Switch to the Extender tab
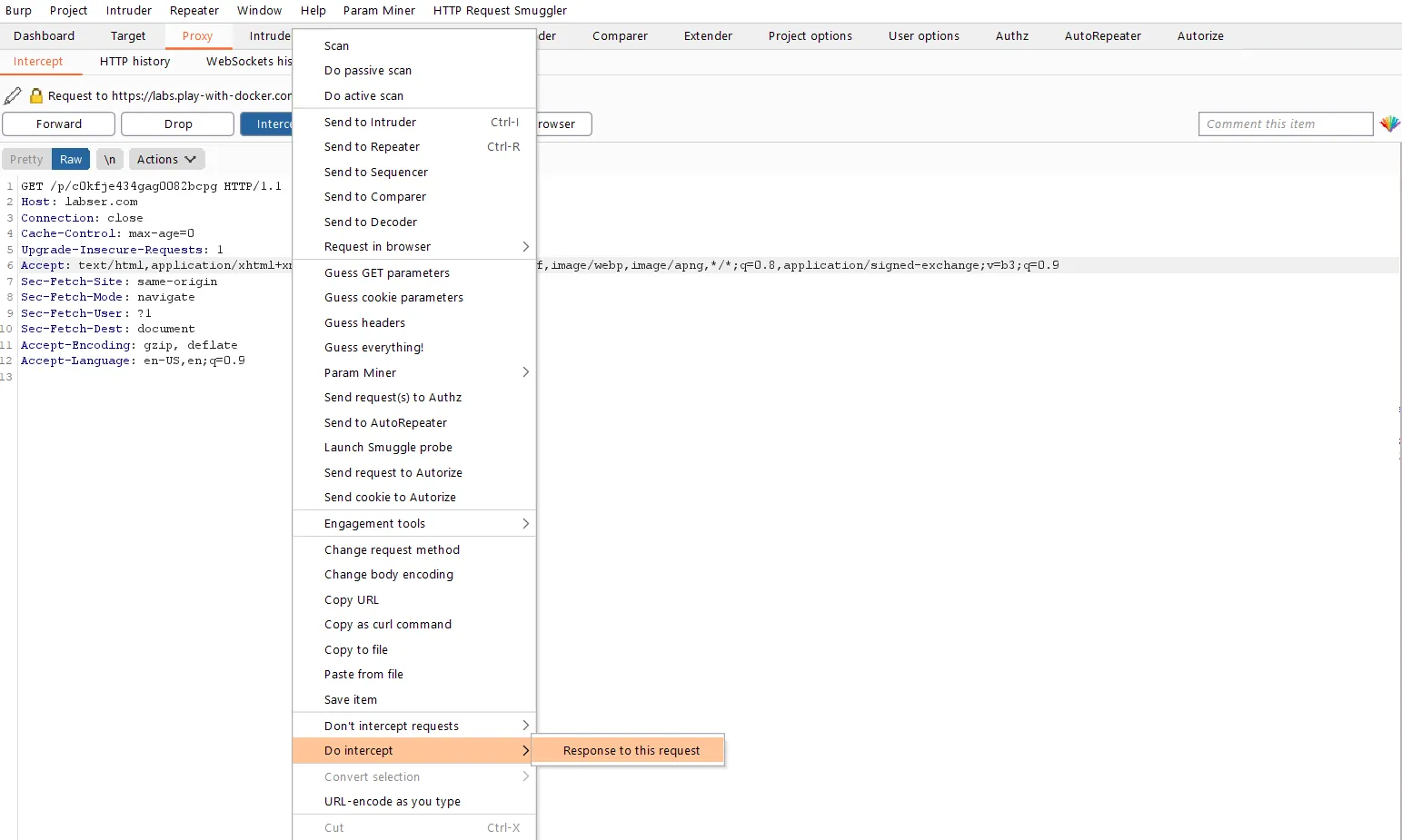 tap(709, 36)
